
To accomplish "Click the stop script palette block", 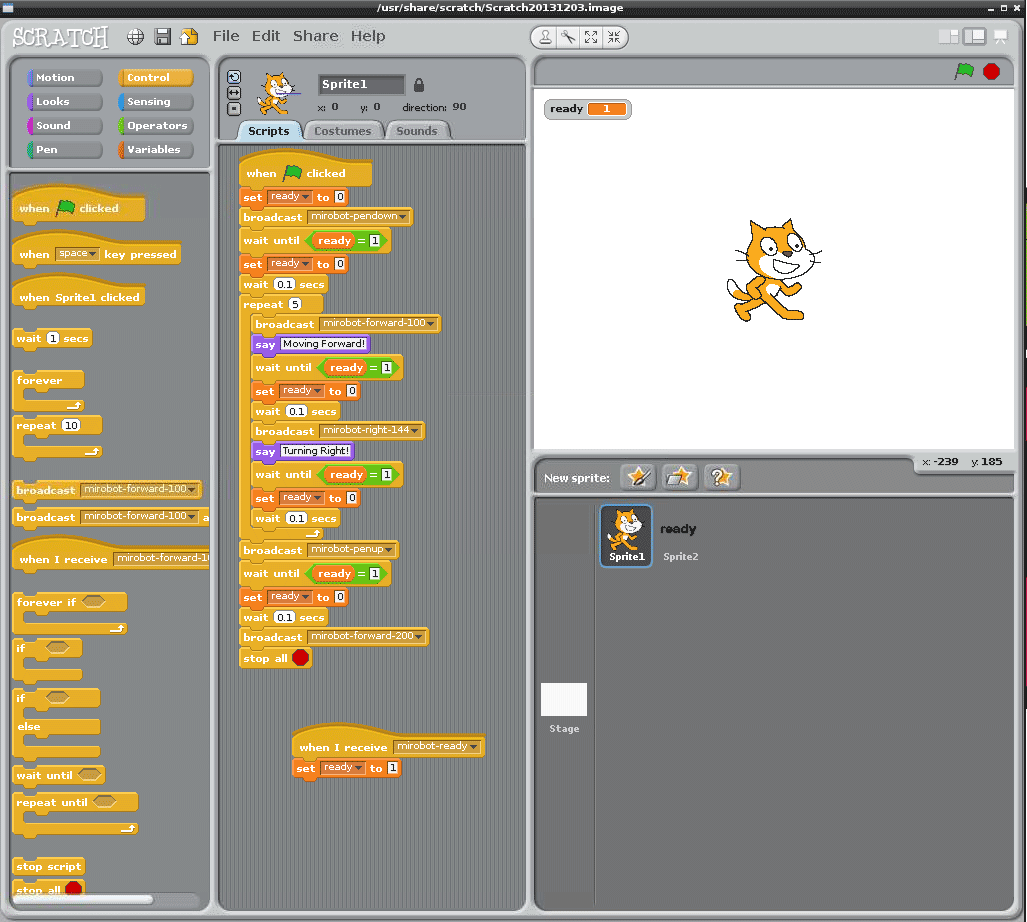I will coord(49,866).
